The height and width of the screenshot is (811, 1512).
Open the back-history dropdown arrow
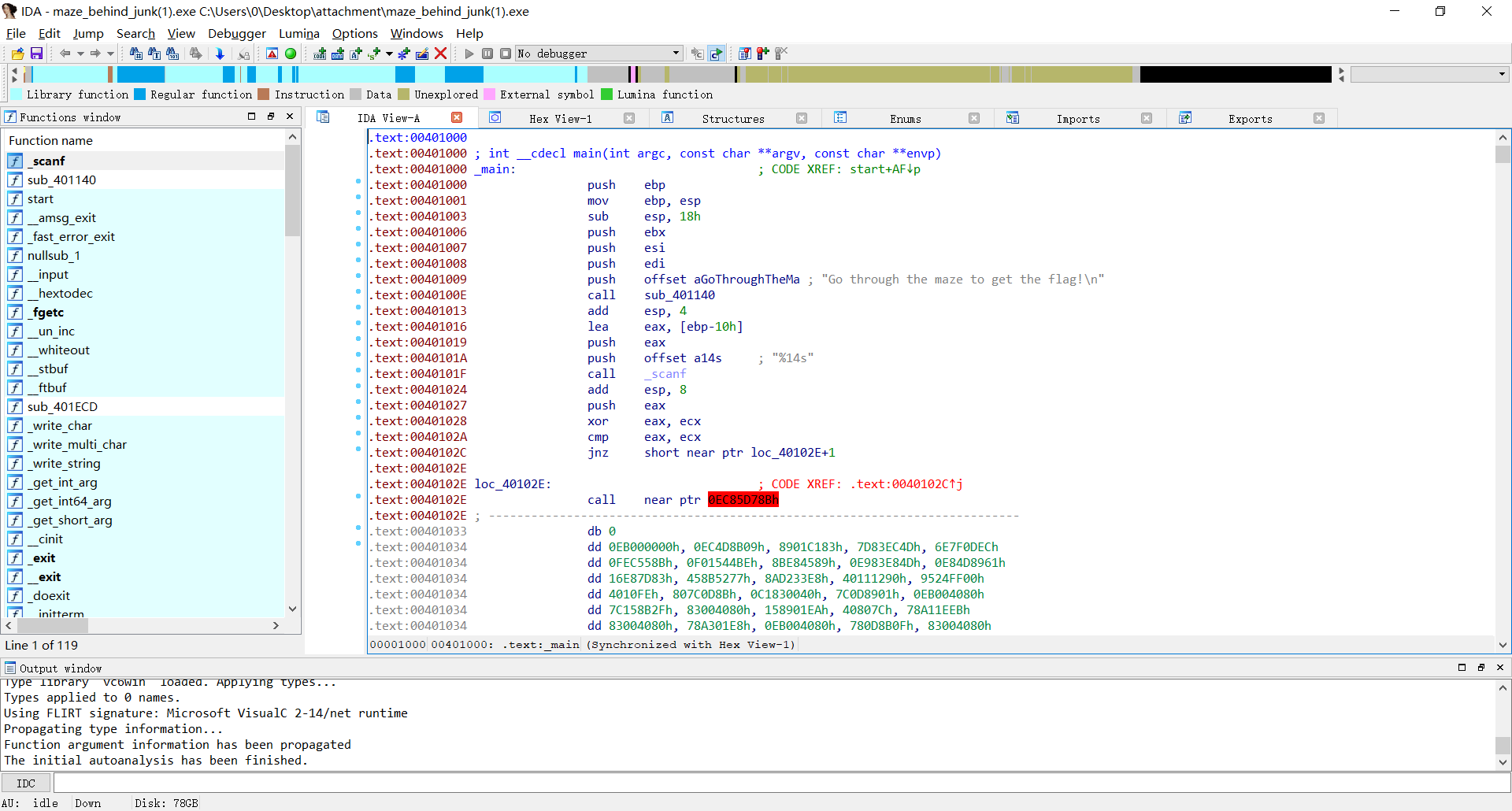pyautogui.click(x=80, y=54)
